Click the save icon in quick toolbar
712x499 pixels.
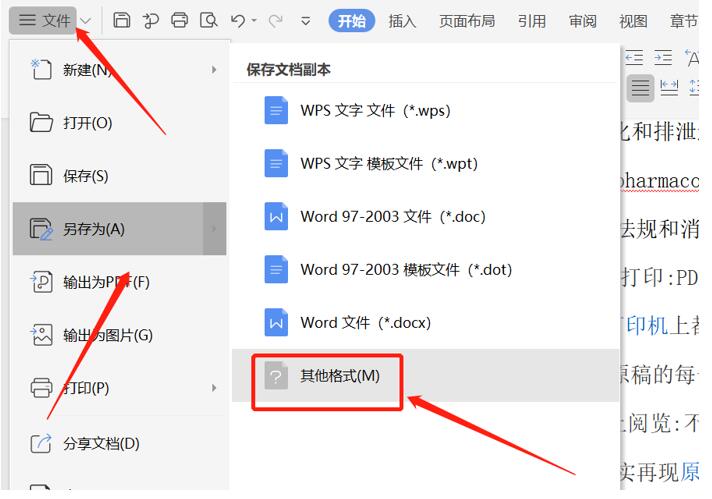pos(121,20)
